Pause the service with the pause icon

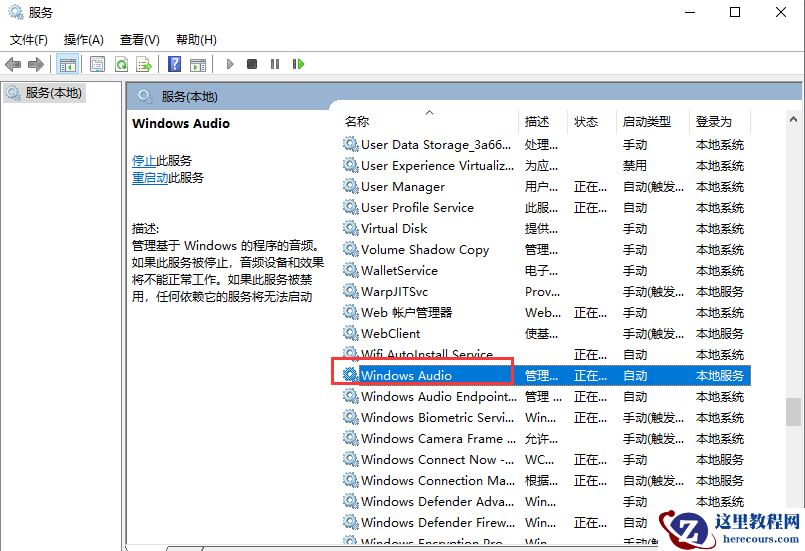[x=275, y=64]
